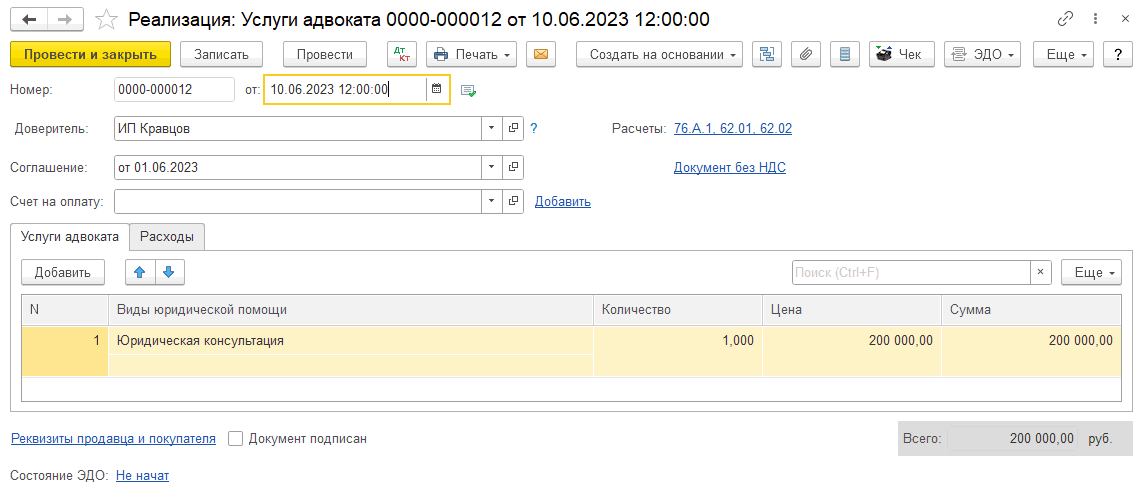Open the Печать dropdown menu
Viewport: 1136px width, 485px height.
[471, 54]
